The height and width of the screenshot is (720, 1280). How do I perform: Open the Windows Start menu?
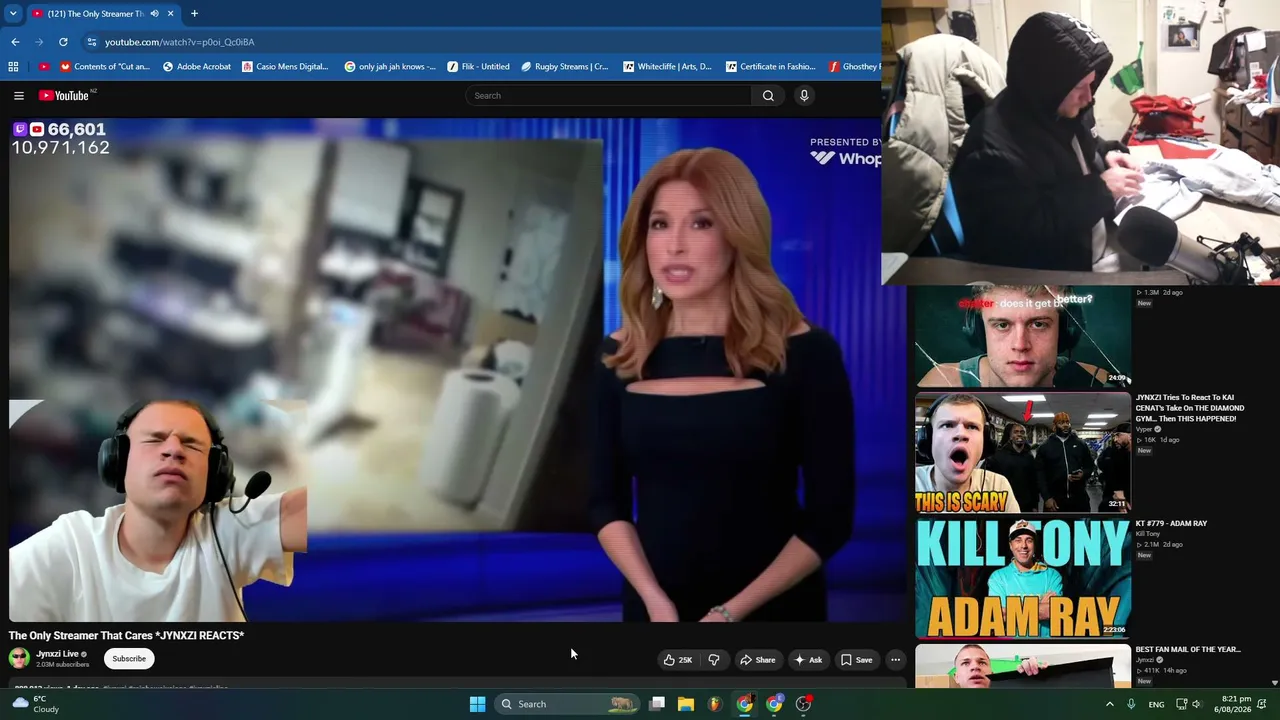point(477,704)
